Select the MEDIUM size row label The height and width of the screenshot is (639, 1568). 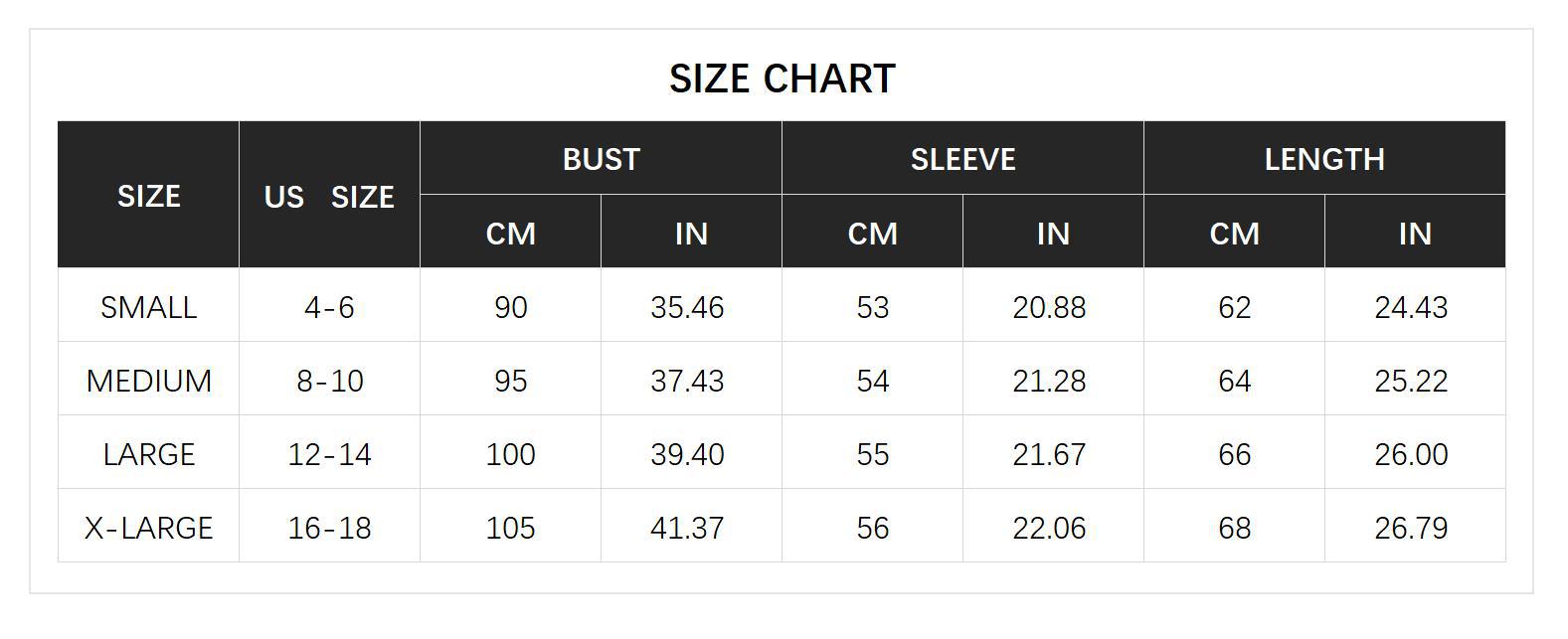[x=148, y=381]
